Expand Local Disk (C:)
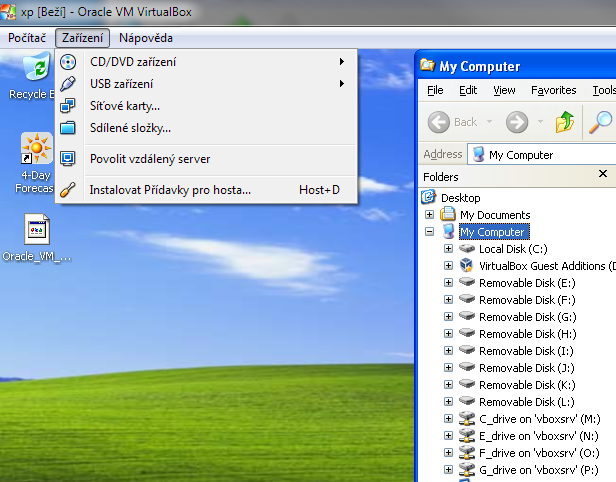616x482 pixels. point(448,249)
